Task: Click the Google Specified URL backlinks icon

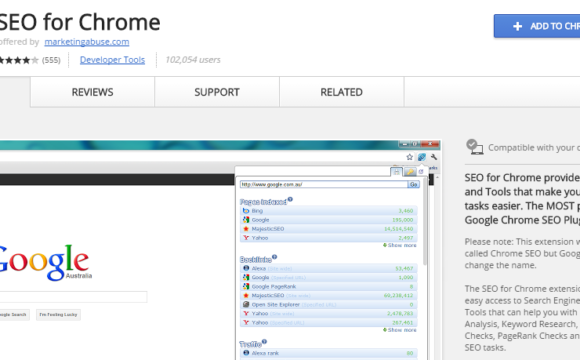Action: click(x=246, y=277)
